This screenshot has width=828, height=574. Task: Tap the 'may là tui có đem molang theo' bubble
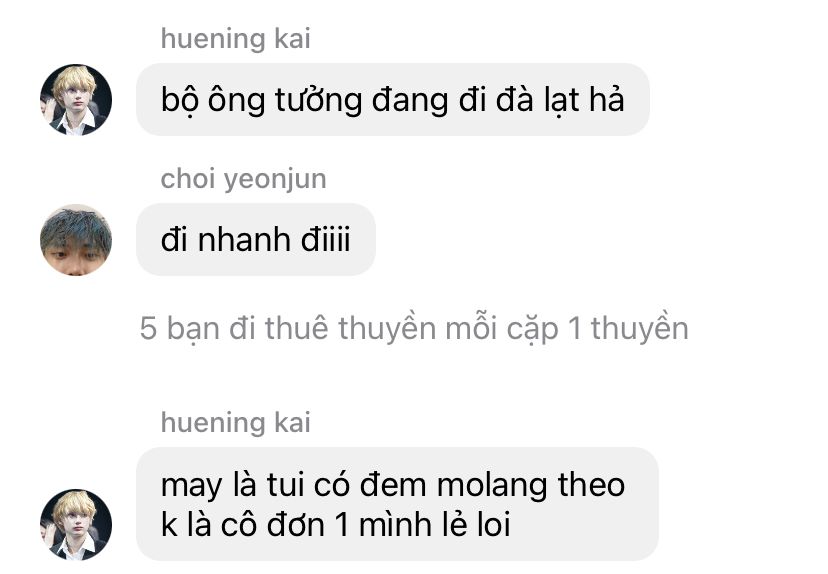click(x=397, y=504)
